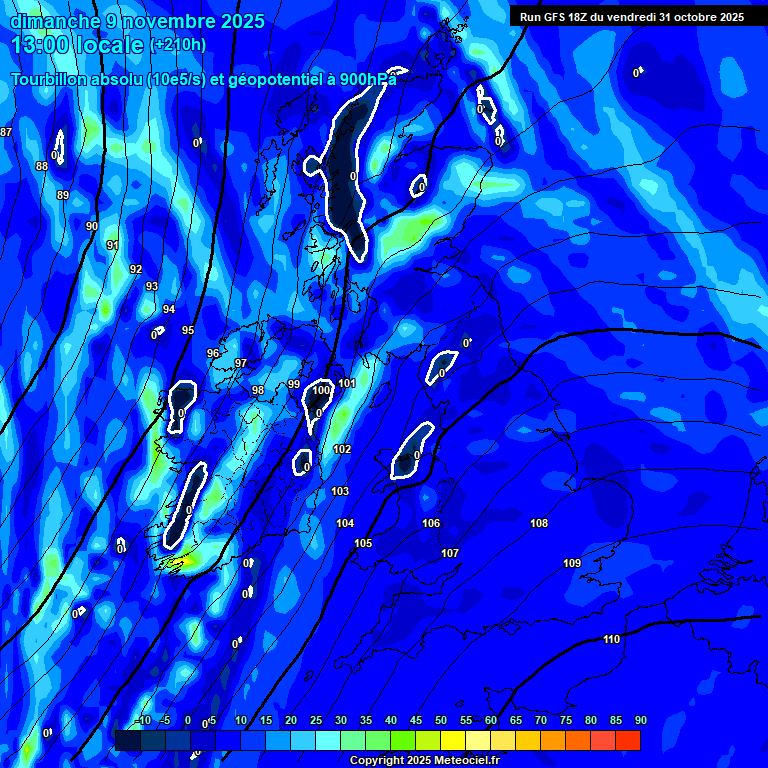The width and height of the screenshot is (768, 768).
Task: Click the "Run GFS 18Z" banner
Action: pyautogui.click(x=631, y=16)
